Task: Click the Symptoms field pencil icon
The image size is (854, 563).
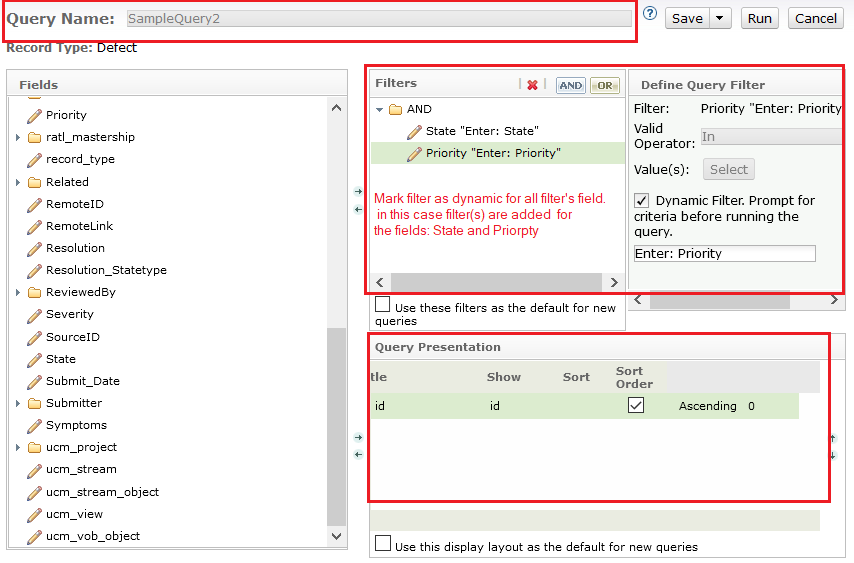Action: (x=34, y=426)
